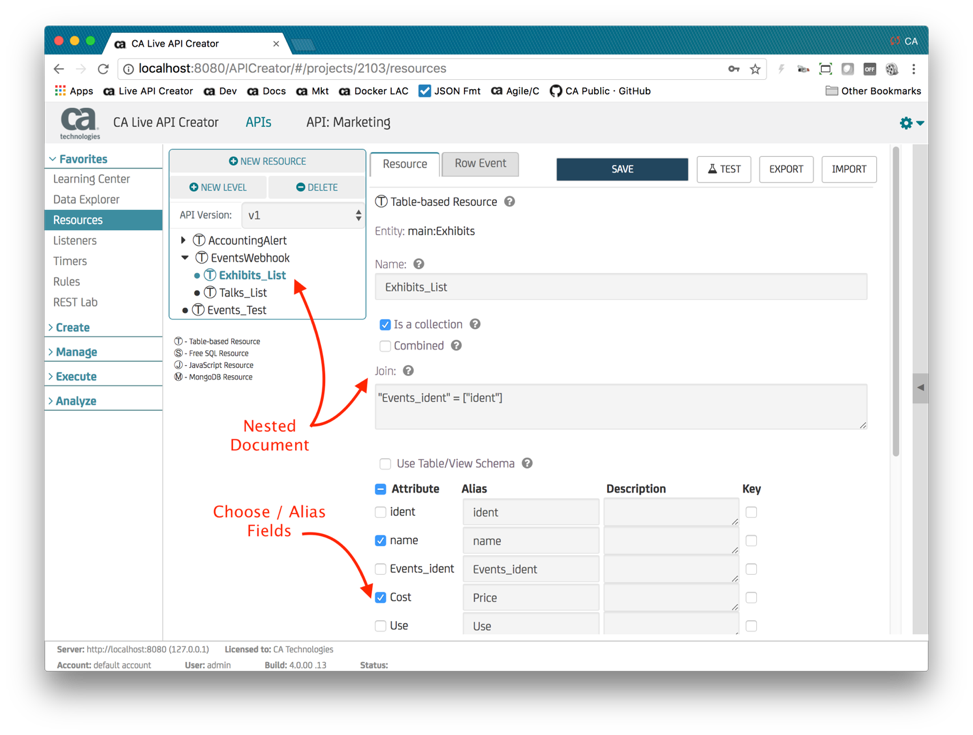The height and width of the screenshot is (735, 973).
Task: Go to the APIs link
Action: pos(258,122)
